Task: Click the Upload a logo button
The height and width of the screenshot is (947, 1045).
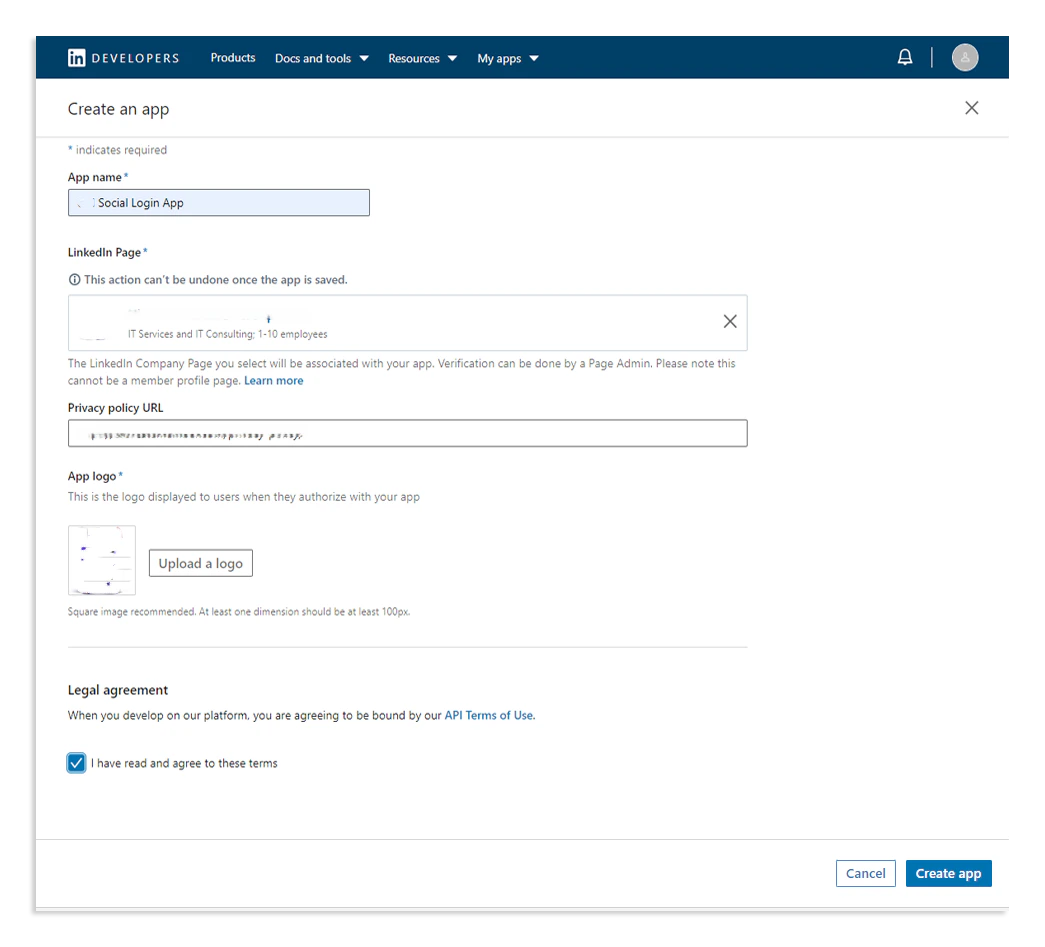Action: click(x=200, y=562)
